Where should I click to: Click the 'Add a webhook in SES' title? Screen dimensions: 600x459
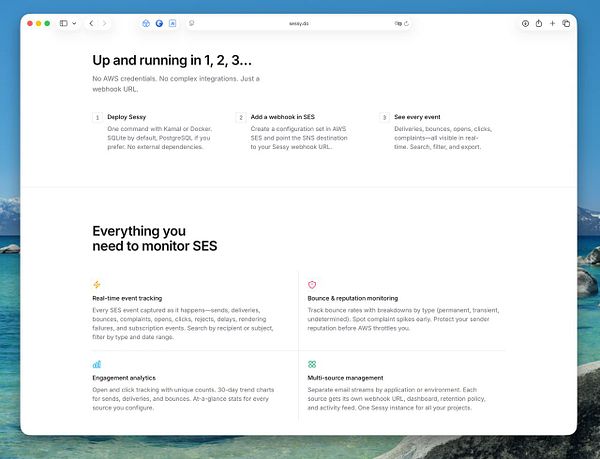(x=283, y=117)
